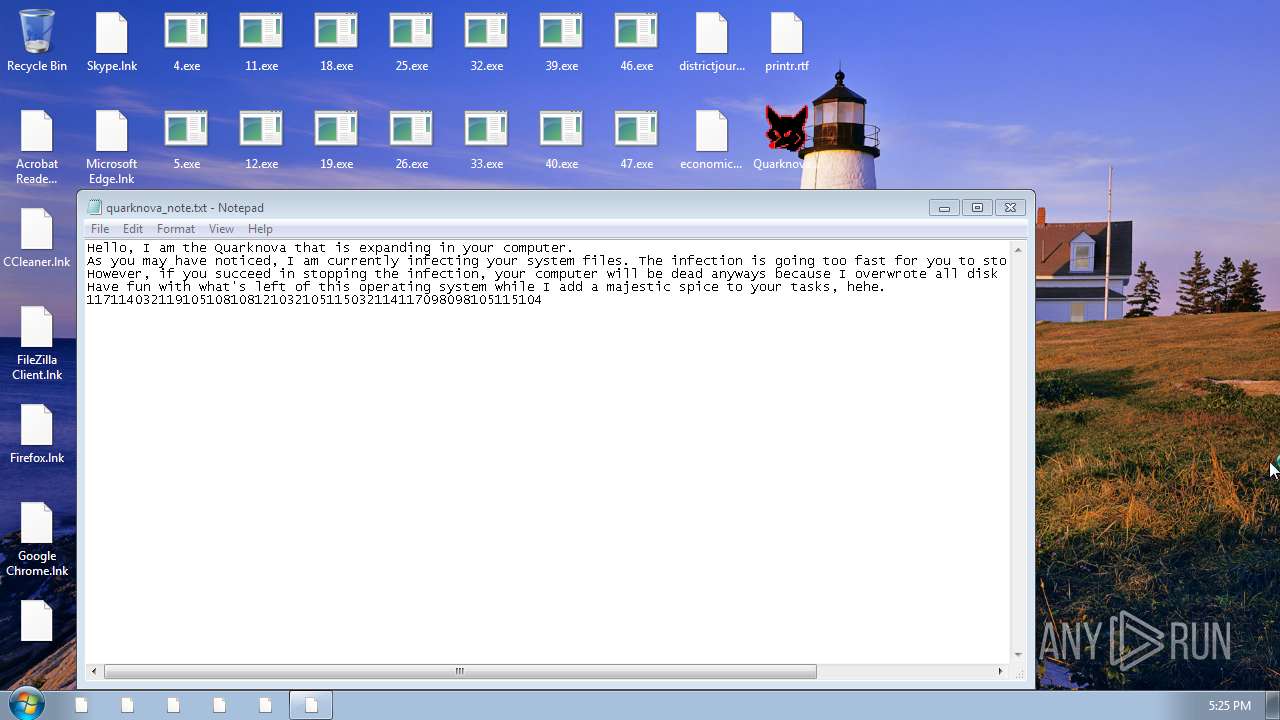Click the 5:25 PM taskbar clock

coord(1229,706)
